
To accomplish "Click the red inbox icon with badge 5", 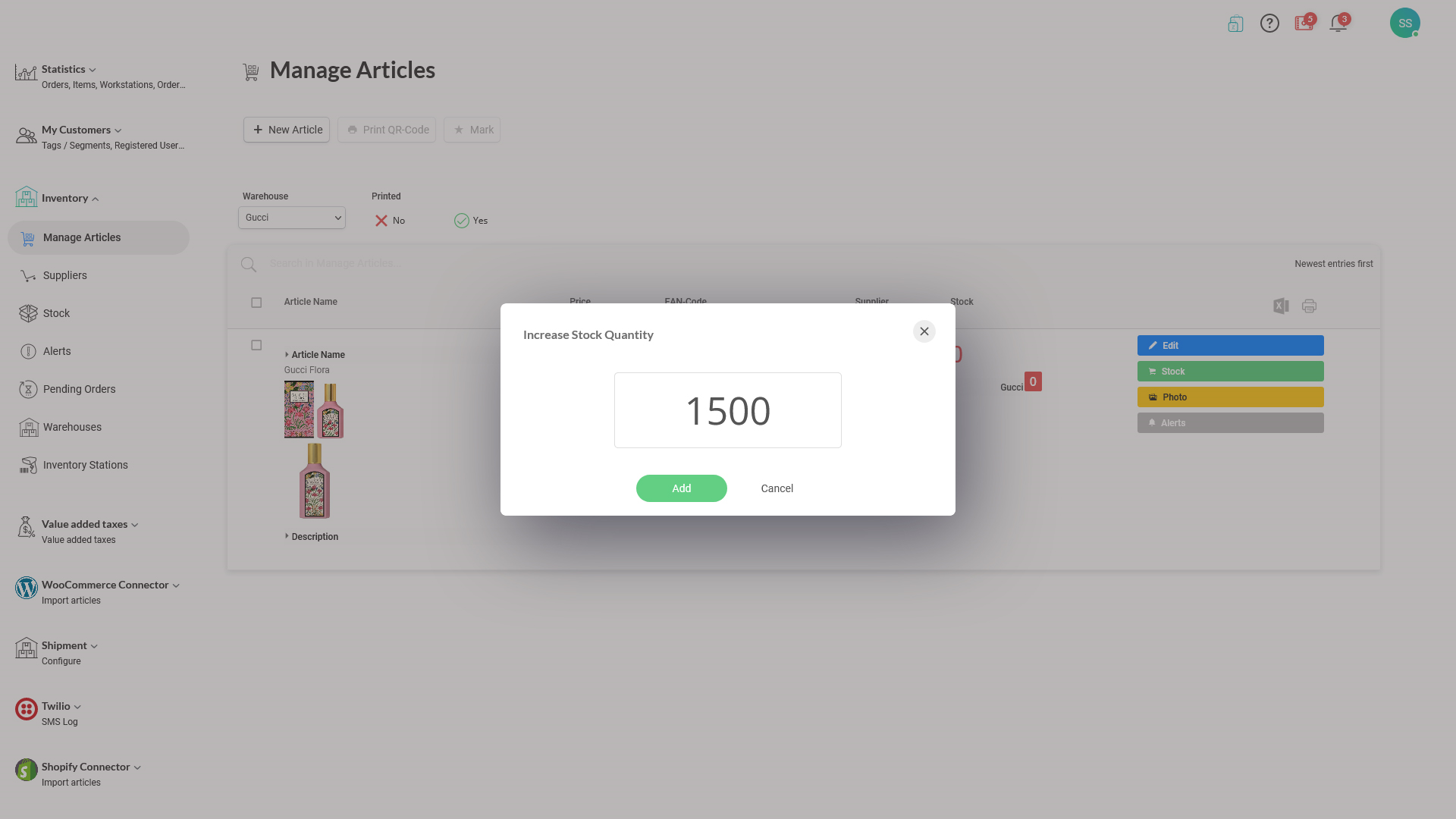I will [1304, 23].
